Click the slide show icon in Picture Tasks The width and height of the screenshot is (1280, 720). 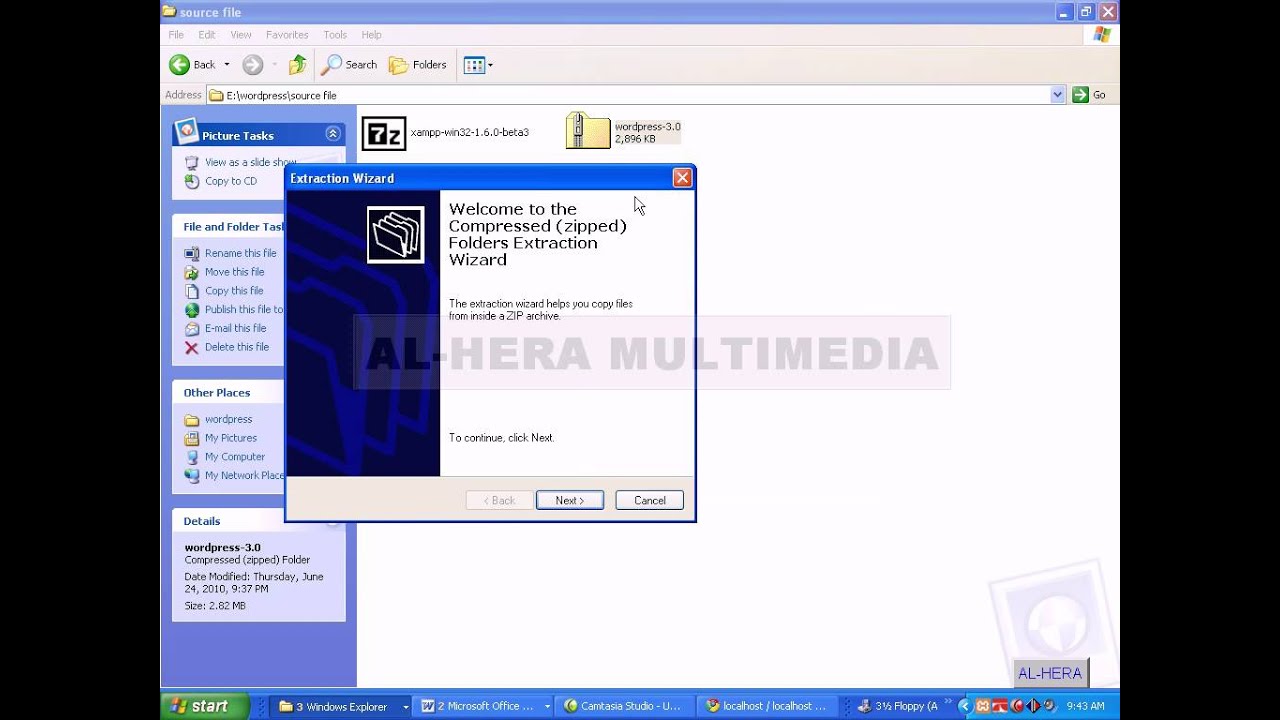192,162
